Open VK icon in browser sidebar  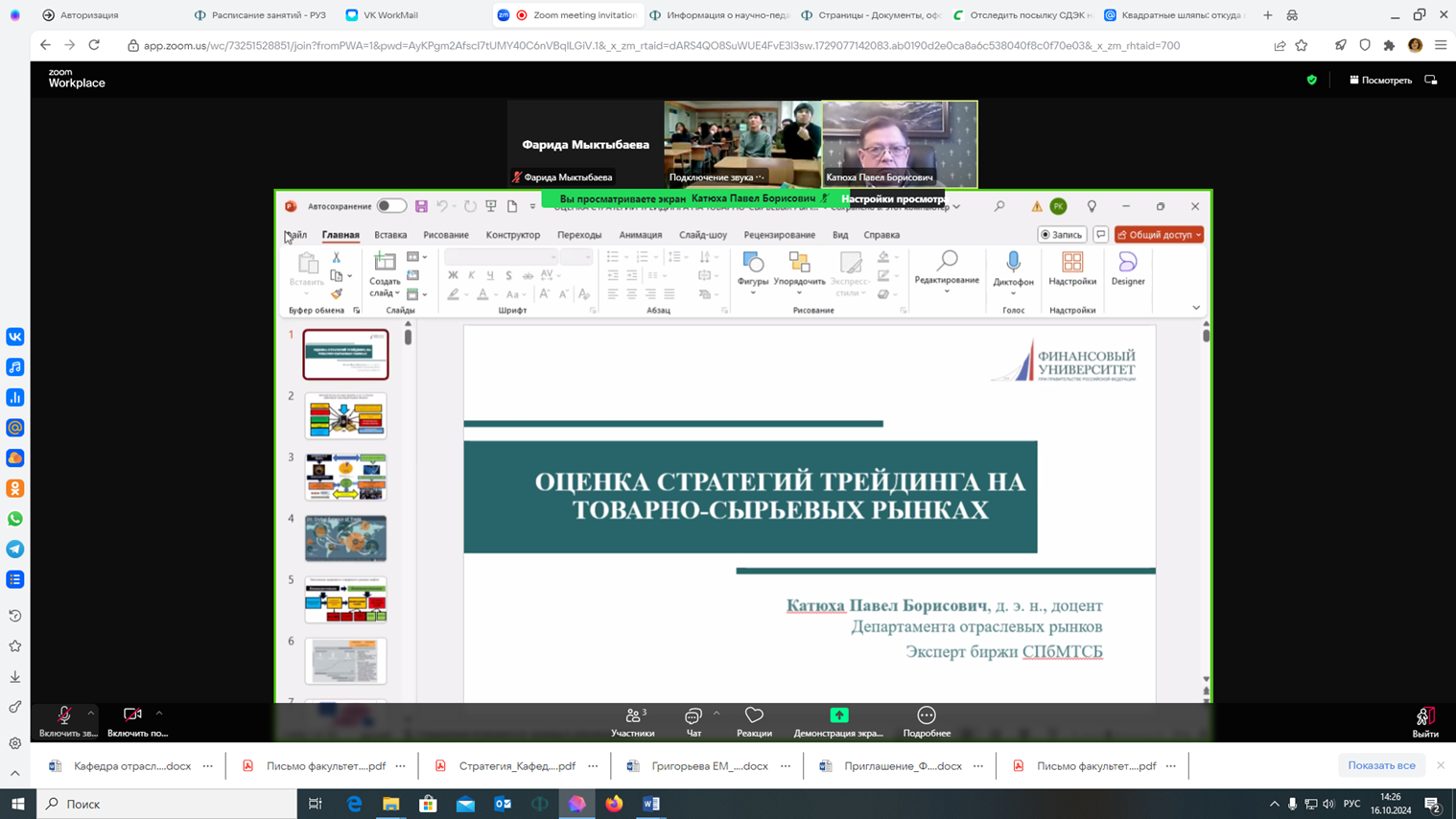coord(15,337)
